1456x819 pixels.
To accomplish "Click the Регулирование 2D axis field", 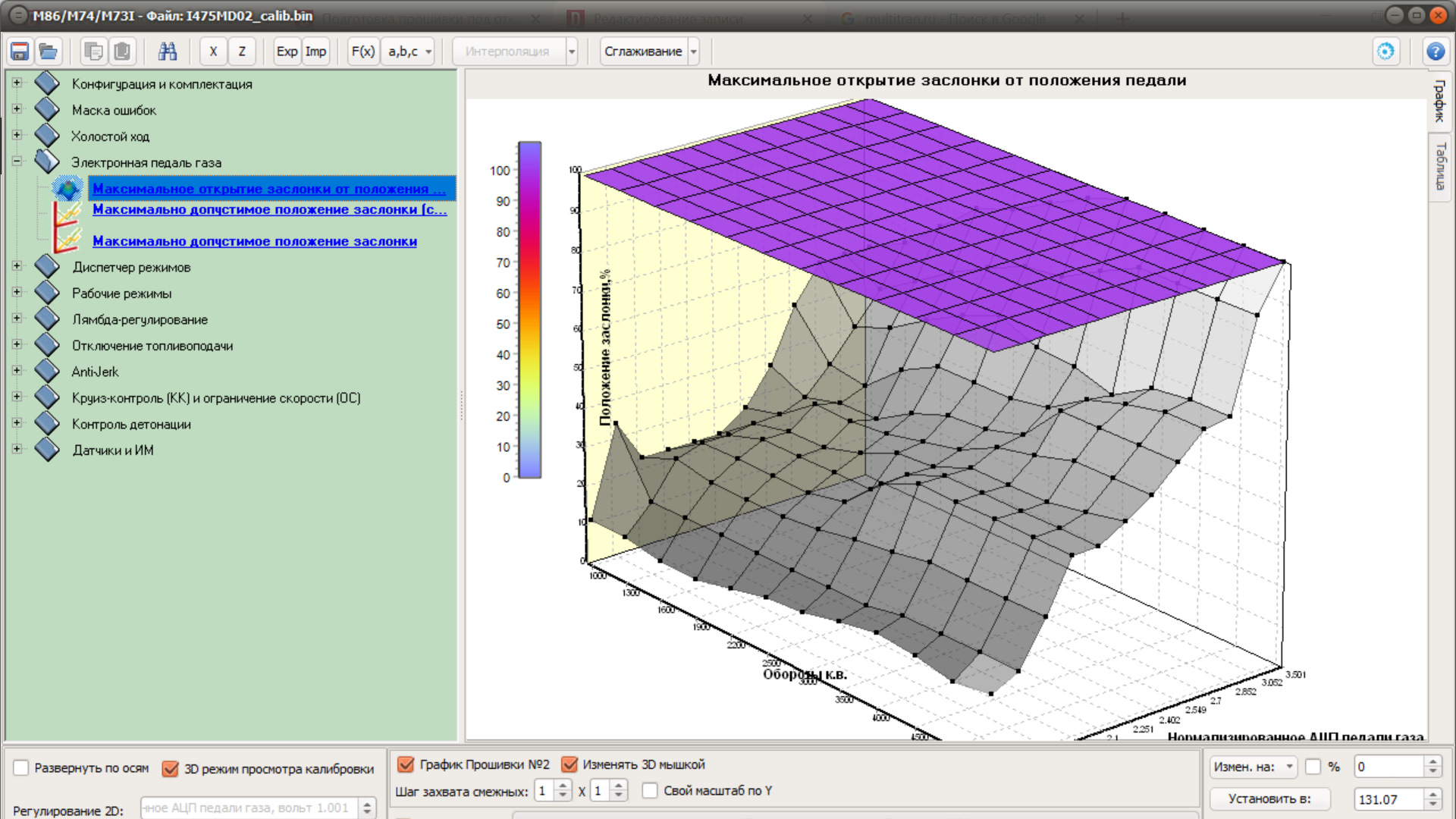I will point(249,808).
